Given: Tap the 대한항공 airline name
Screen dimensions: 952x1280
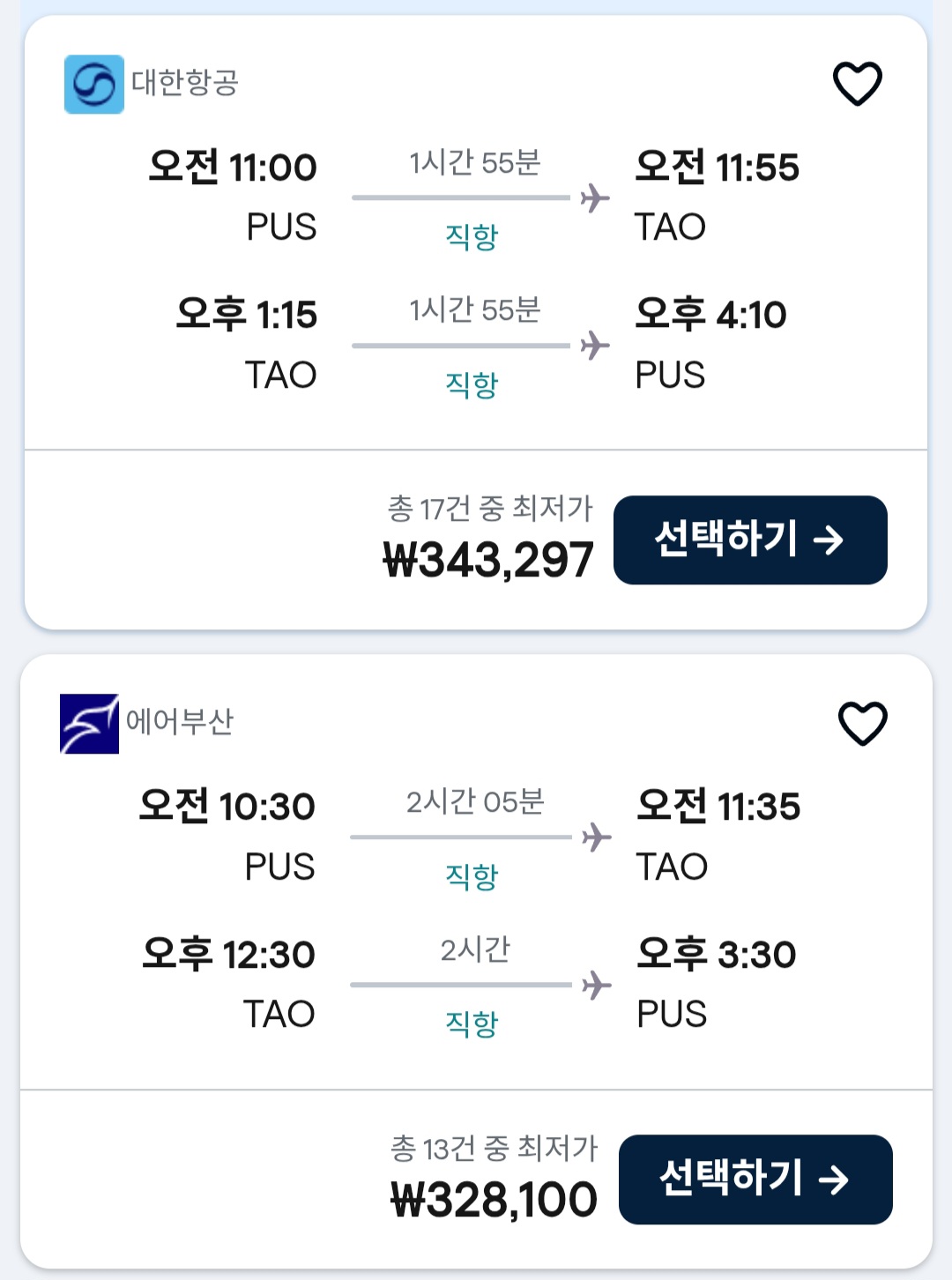Looking at the screenshot, I should 185,83.
